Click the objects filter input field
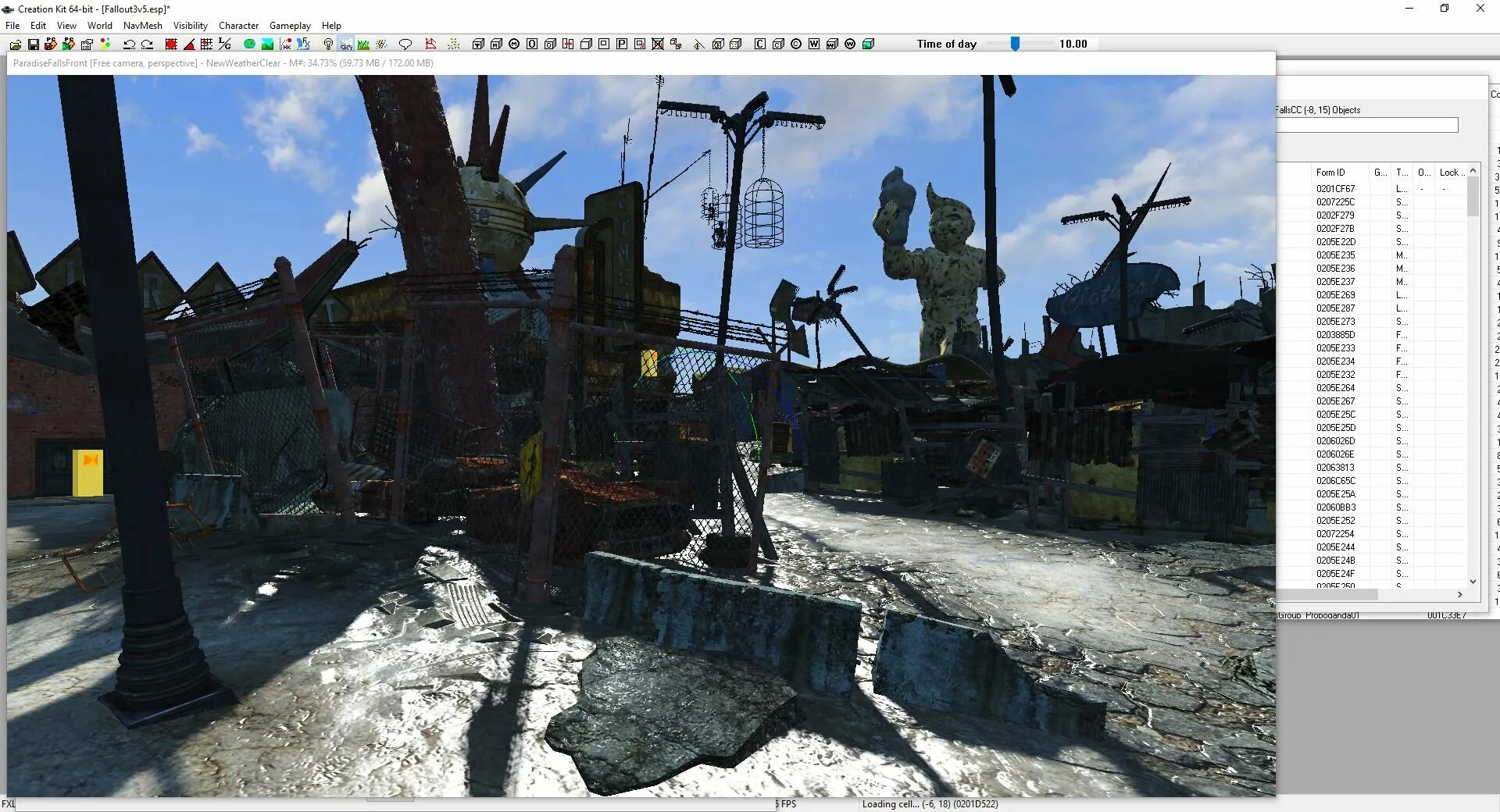This screenshot has height=812, width=1500. tap(1367, 125)
